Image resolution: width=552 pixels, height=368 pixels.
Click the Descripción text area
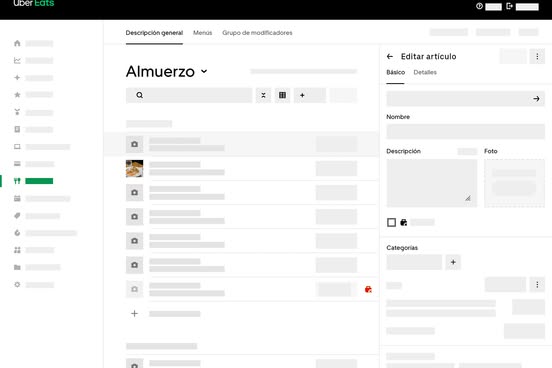(x=432, y=183)
